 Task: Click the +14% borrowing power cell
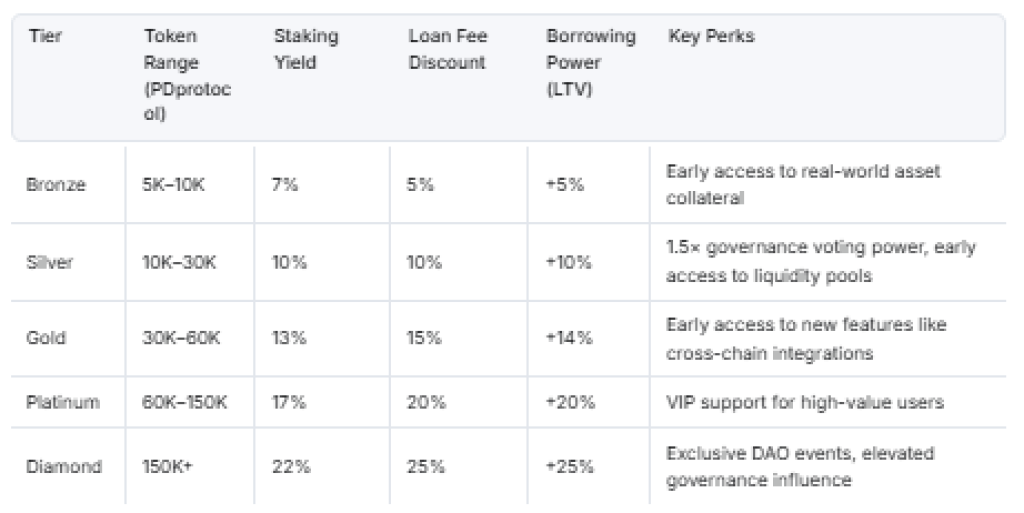[569, 338]
